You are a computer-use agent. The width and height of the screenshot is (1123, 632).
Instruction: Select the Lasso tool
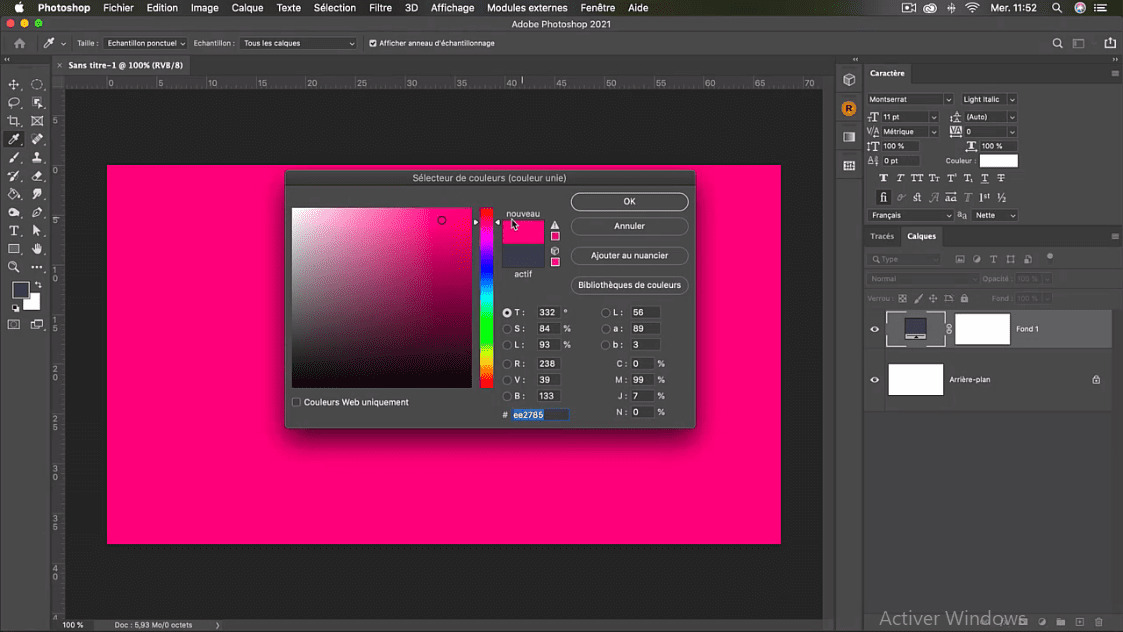pyautogui.click(x=14, y=102)
